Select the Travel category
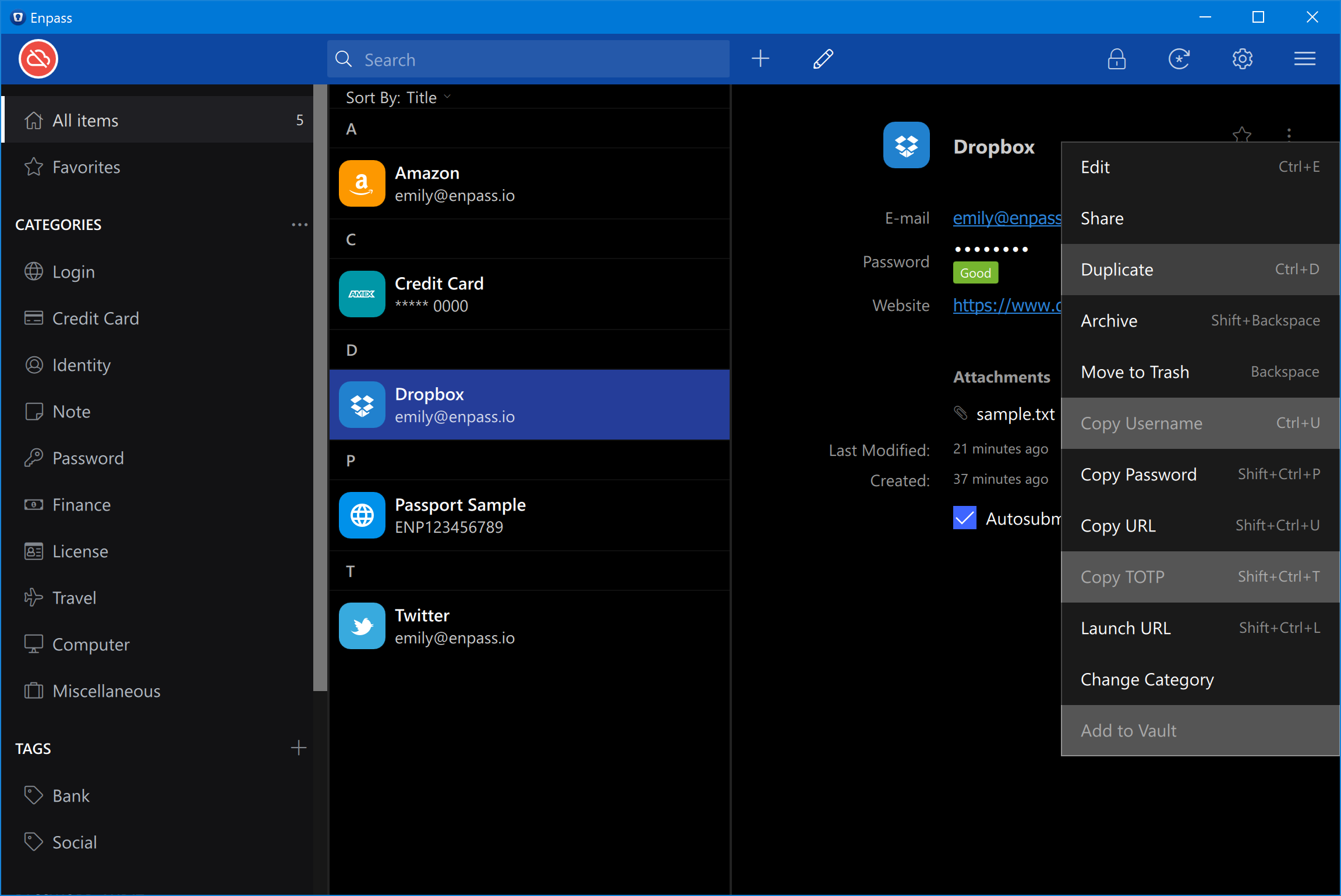 click(x=157, y=598)
